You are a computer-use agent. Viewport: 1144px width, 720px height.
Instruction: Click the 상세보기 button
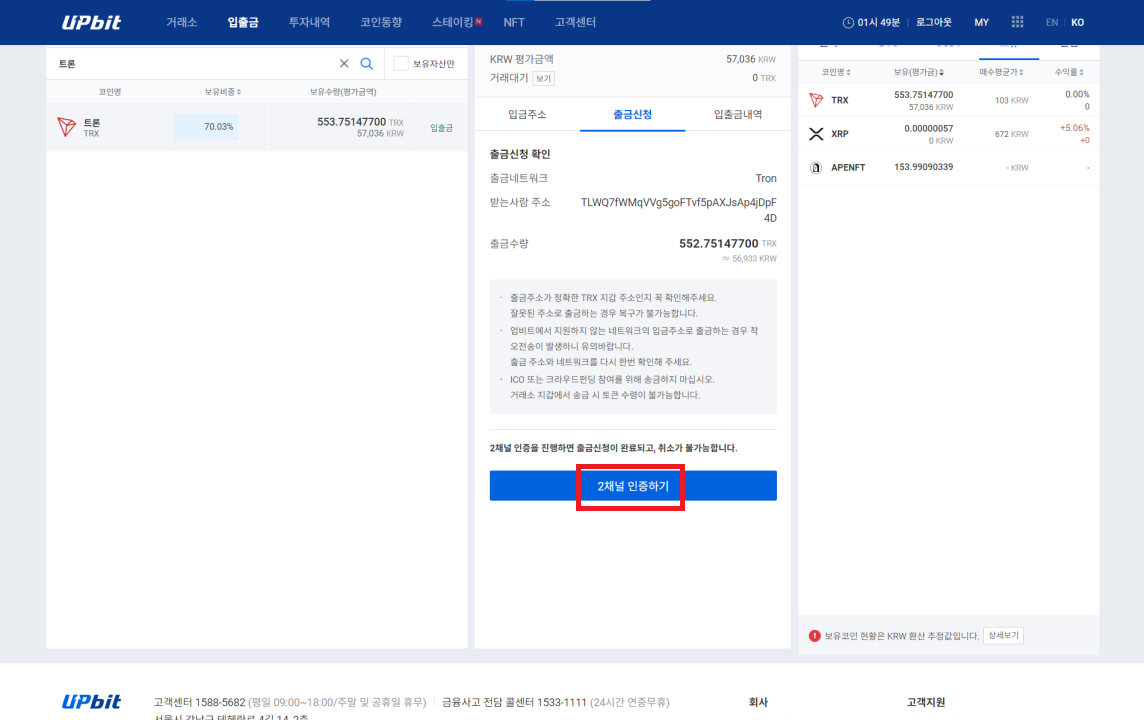[x=1003, y=635]
